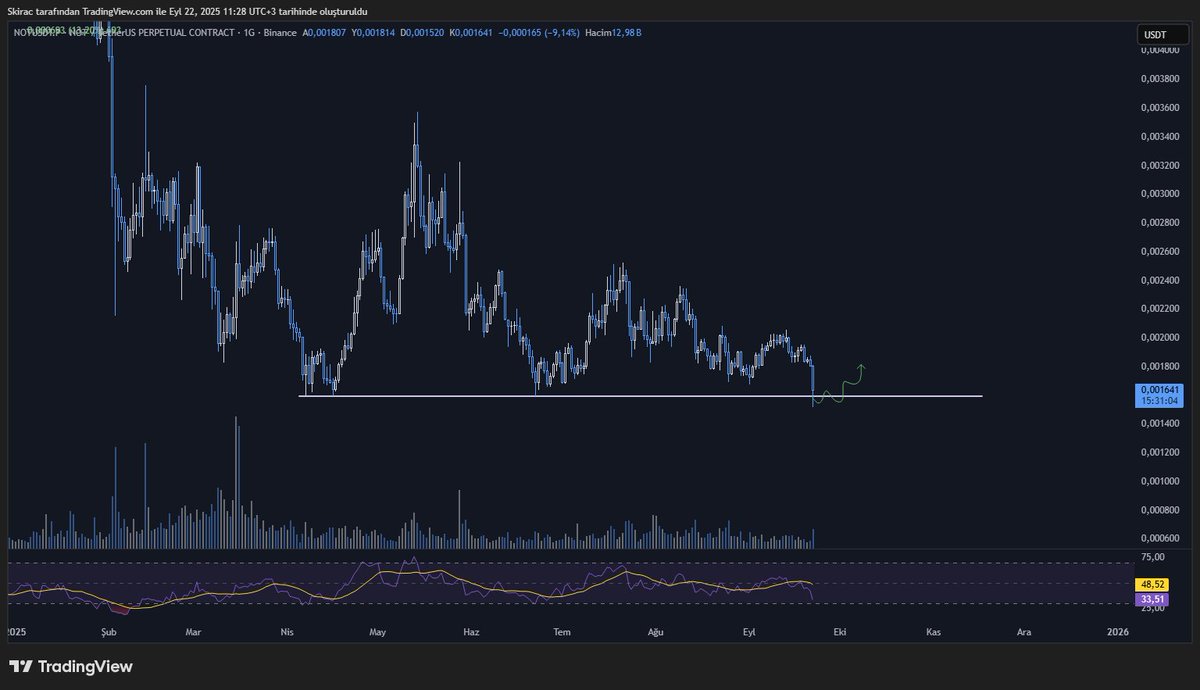Click 0,002000 on the price scale
1200x690 pixels.
[1159, 338]
